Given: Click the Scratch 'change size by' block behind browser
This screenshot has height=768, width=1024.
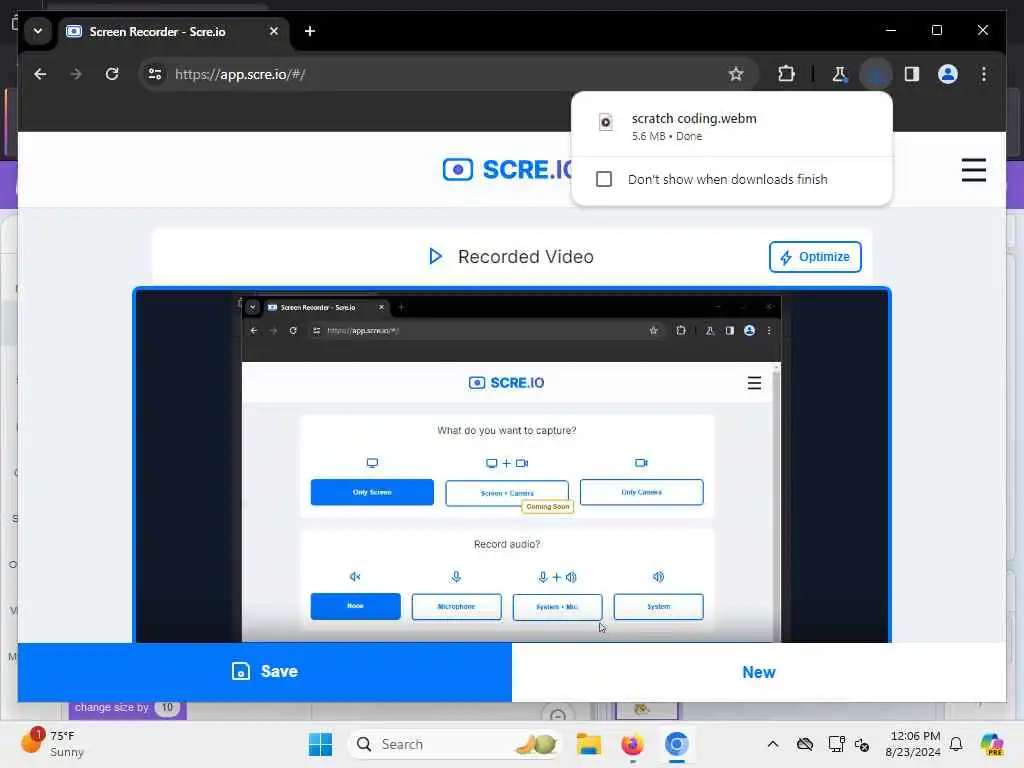Looking at the screenshot, I should tap(127, 709).
